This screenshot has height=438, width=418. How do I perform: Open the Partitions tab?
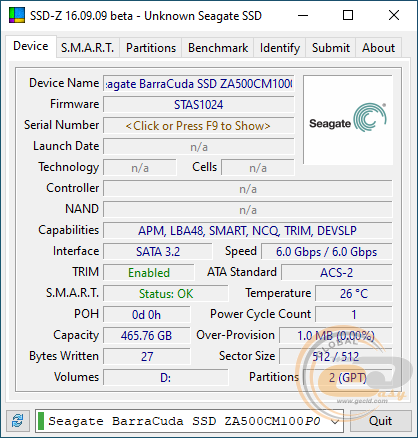coord(151,48)
